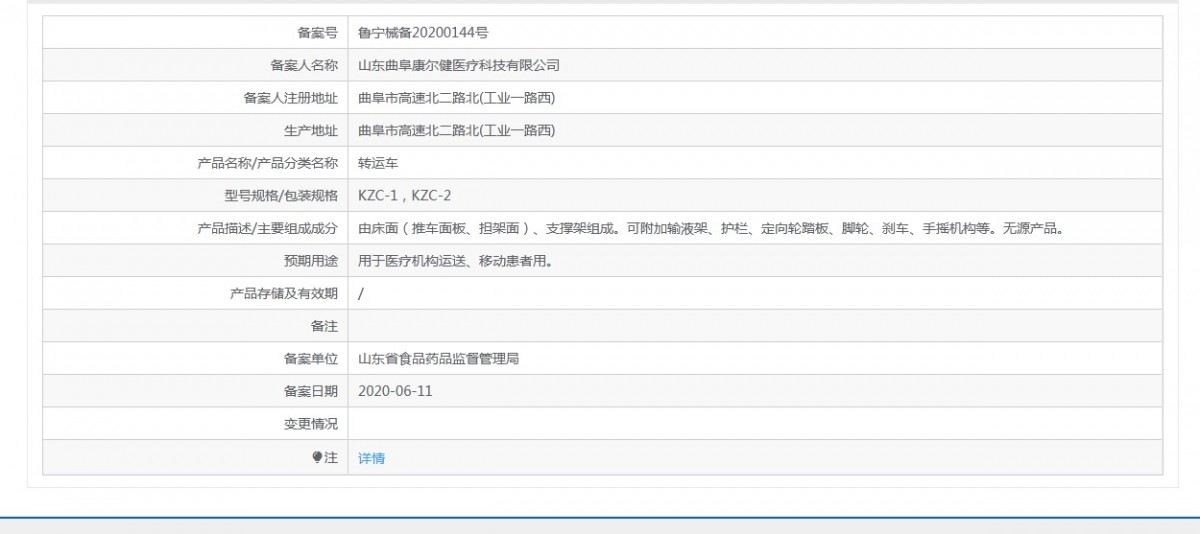Select the address value in the 生产地址 row
Viewport: 1200px width, 534px height.
point(456,131)
